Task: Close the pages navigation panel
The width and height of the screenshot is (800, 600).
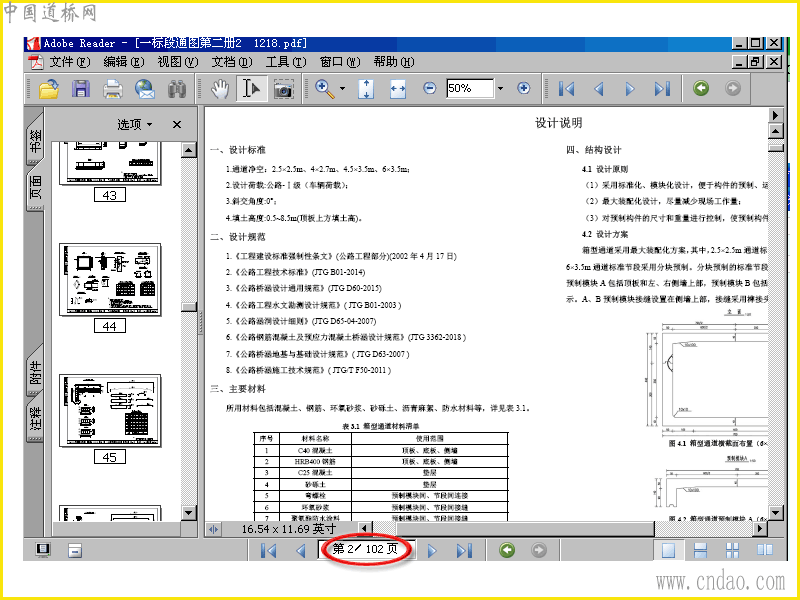Action: (x=177, y=124)
